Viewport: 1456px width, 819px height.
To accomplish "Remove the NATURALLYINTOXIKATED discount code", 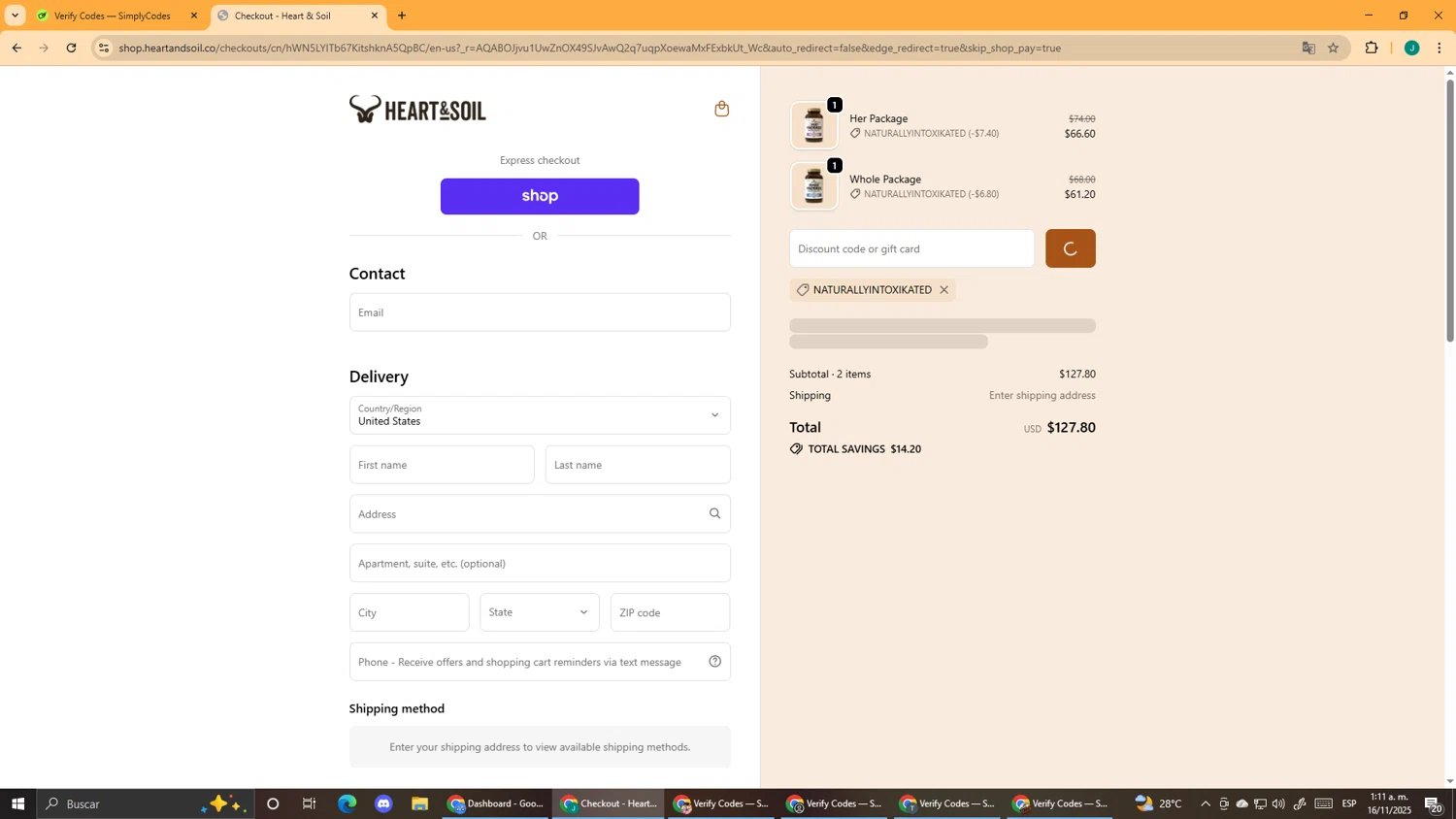I will [943, 290].
